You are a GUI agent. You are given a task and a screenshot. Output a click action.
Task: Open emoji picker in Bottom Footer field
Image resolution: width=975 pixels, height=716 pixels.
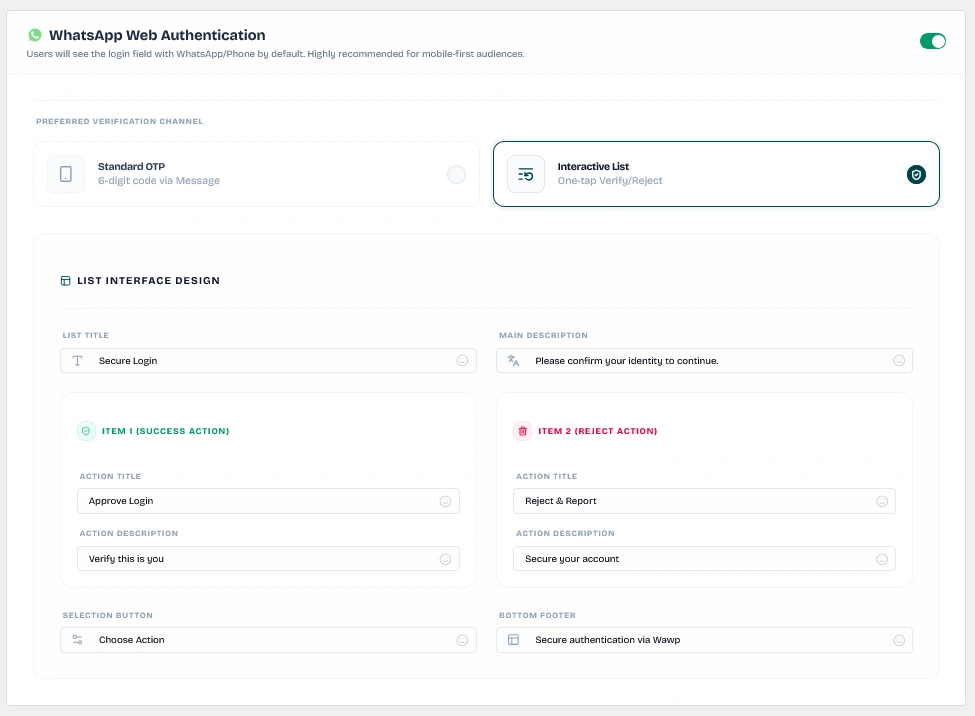coord(899,640)
